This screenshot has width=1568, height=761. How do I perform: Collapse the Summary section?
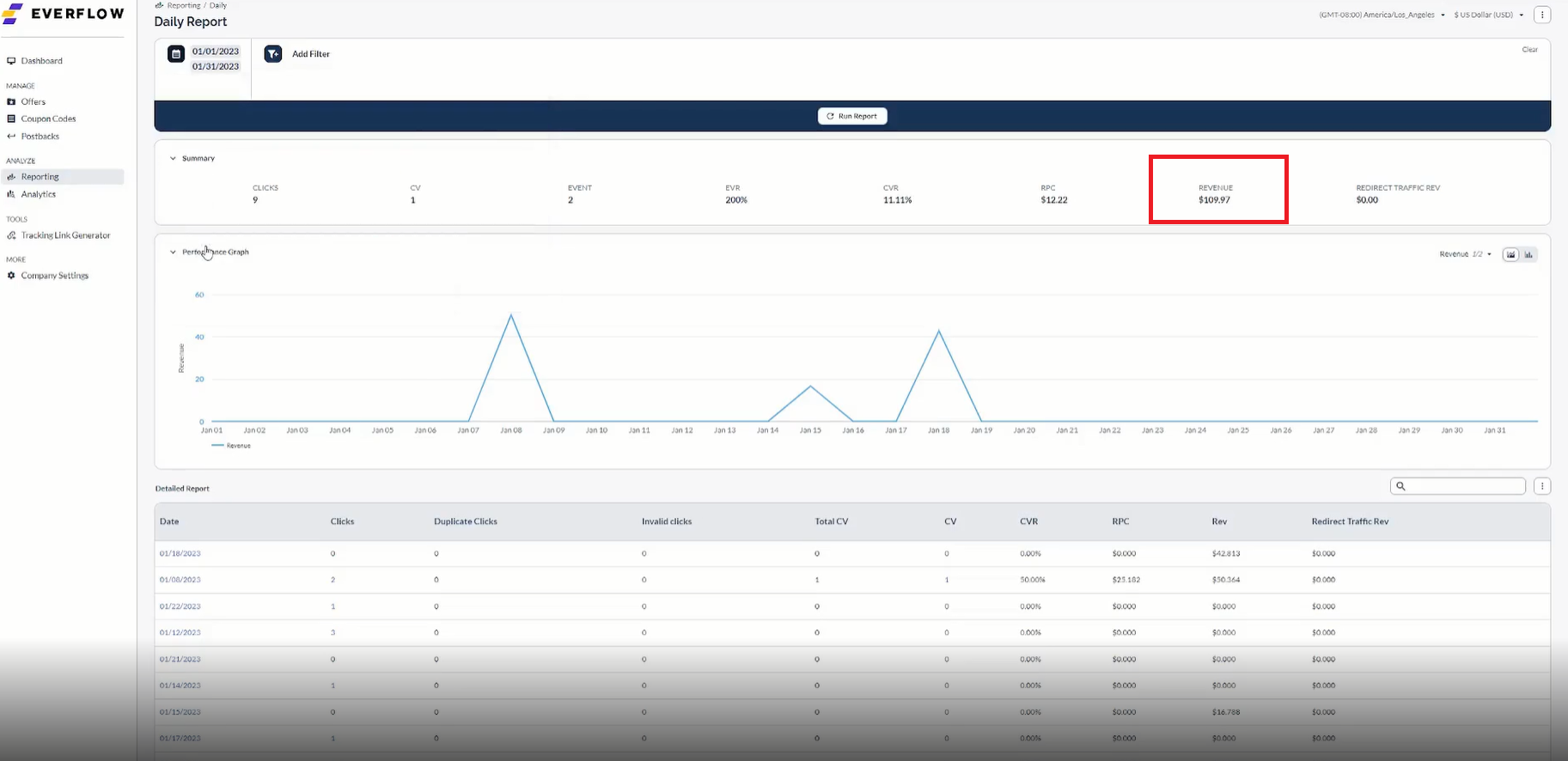173,159
